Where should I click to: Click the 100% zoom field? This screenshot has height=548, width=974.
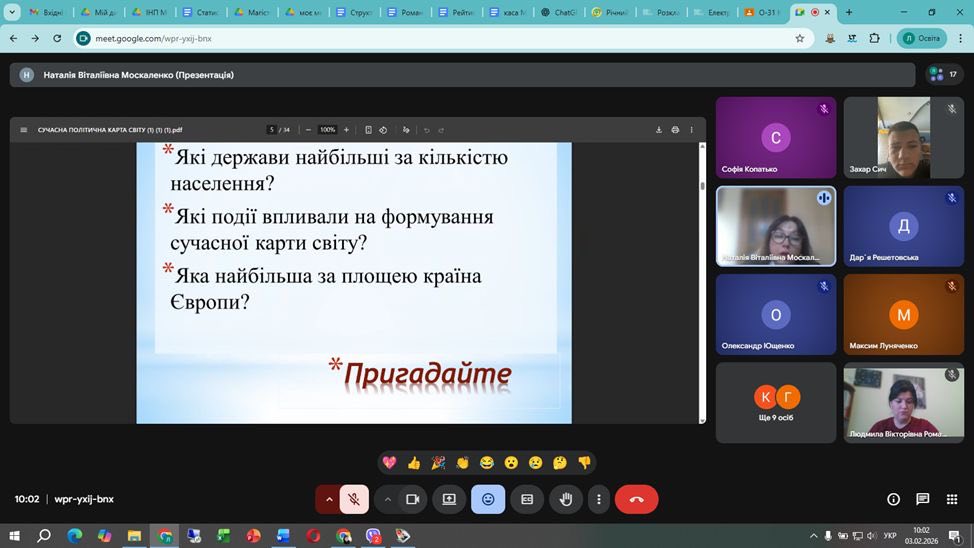click(327, 130)
